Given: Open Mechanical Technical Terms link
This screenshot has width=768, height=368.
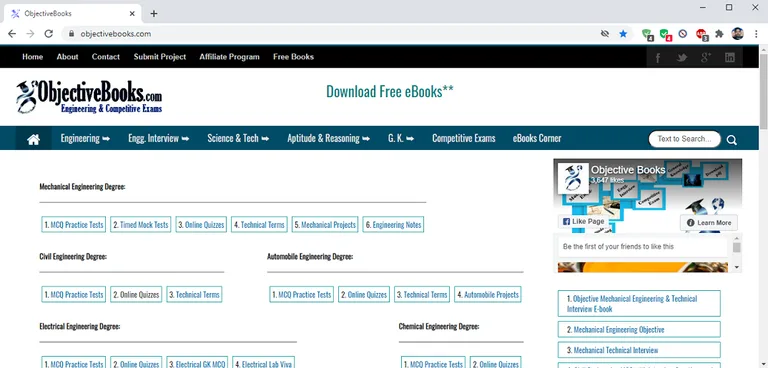Looking at the screenshot, I should (x=259, y=225).
